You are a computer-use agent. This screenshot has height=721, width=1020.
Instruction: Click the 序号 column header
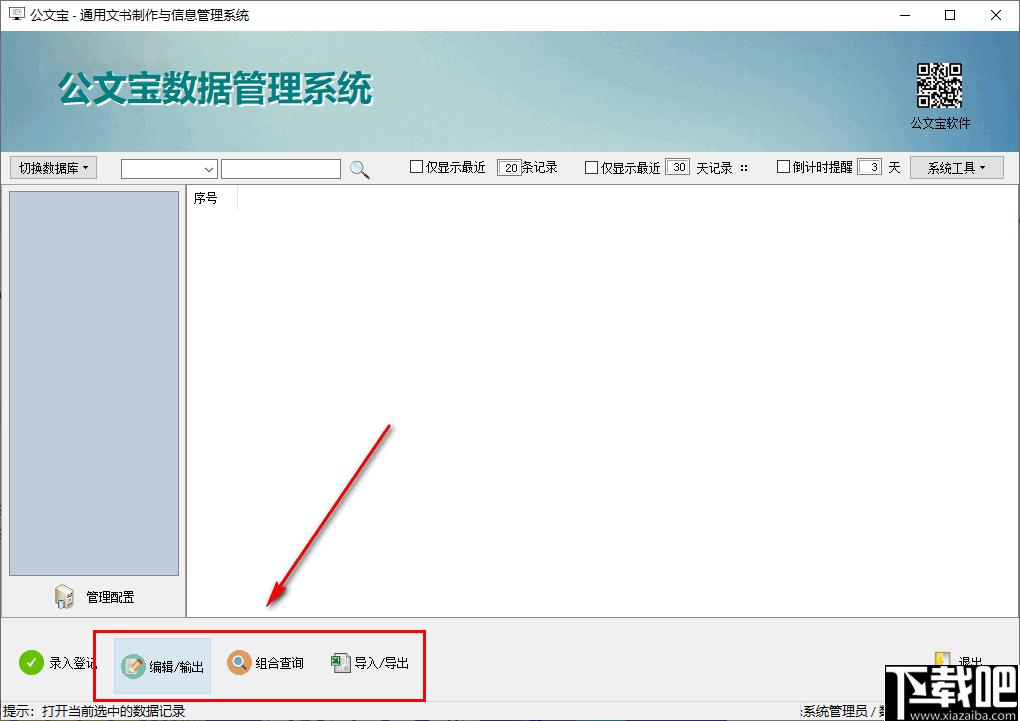(212, 198)
